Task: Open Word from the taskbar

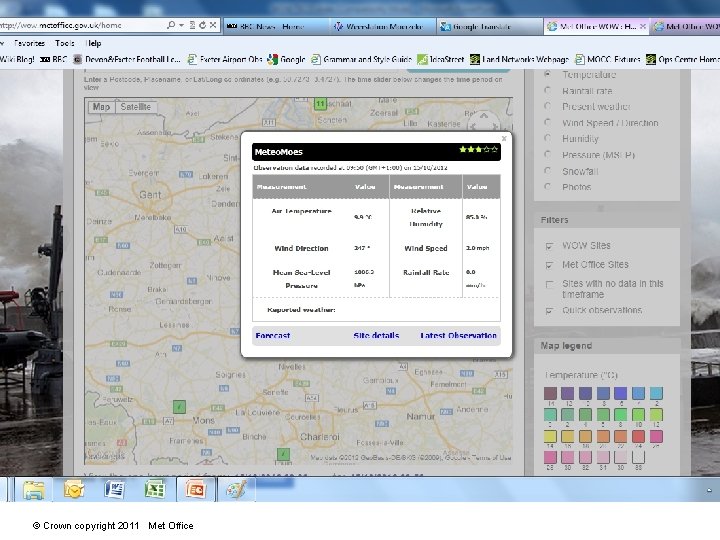Action: pos(114,489)
